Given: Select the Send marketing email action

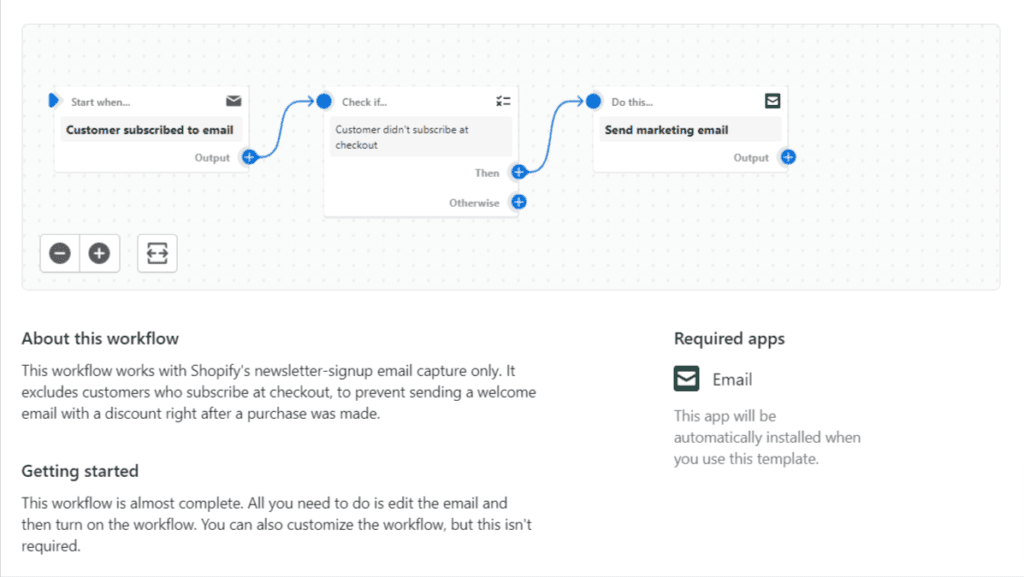Looking at the screenshot, I should (690, 129).
